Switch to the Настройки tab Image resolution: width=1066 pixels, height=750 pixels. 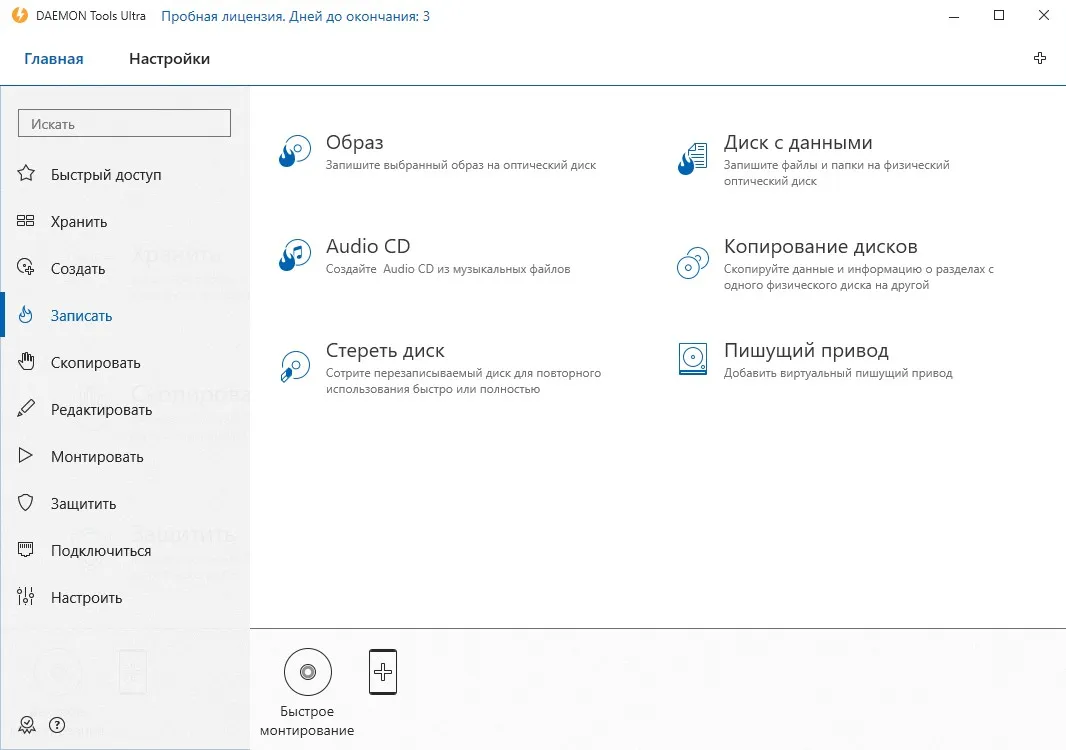[x=169, y=59]
